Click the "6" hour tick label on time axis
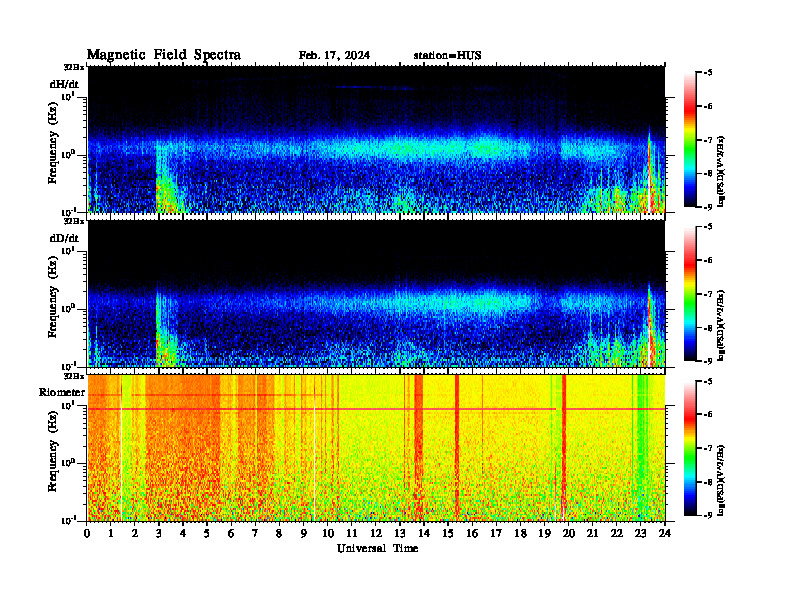Image resolution: width=792 pixels, height=612 pixels. [231, 533]
